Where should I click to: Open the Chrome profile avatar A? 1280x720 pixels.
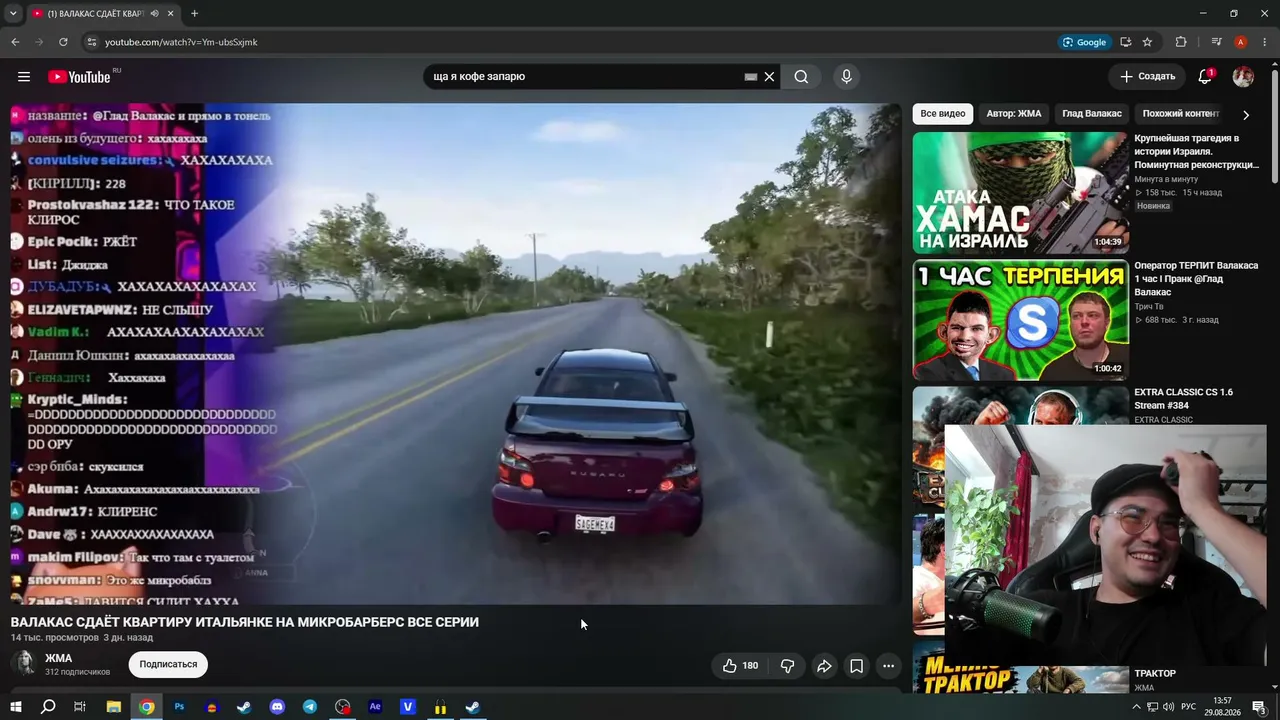pyautogui.click(x=1240, y=42)
